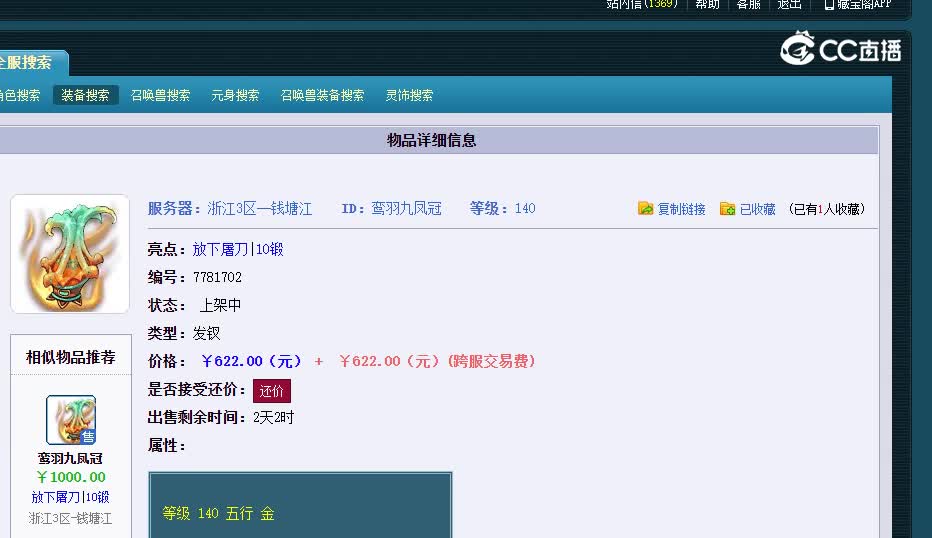Click the large 鸾羽九凤冠 item image

(x=70, y=254)
